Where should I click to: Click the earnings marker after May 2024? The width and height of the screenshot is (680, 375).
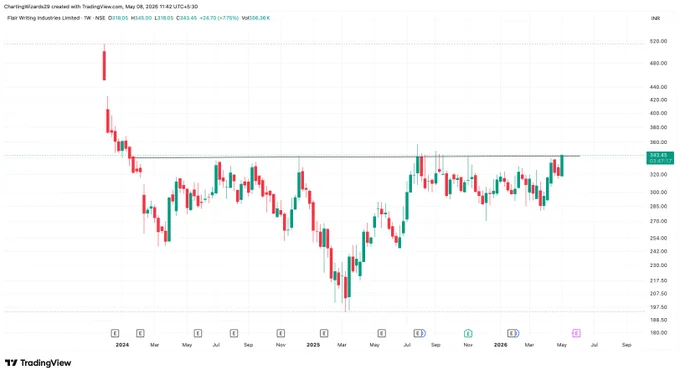coord(198,333)
